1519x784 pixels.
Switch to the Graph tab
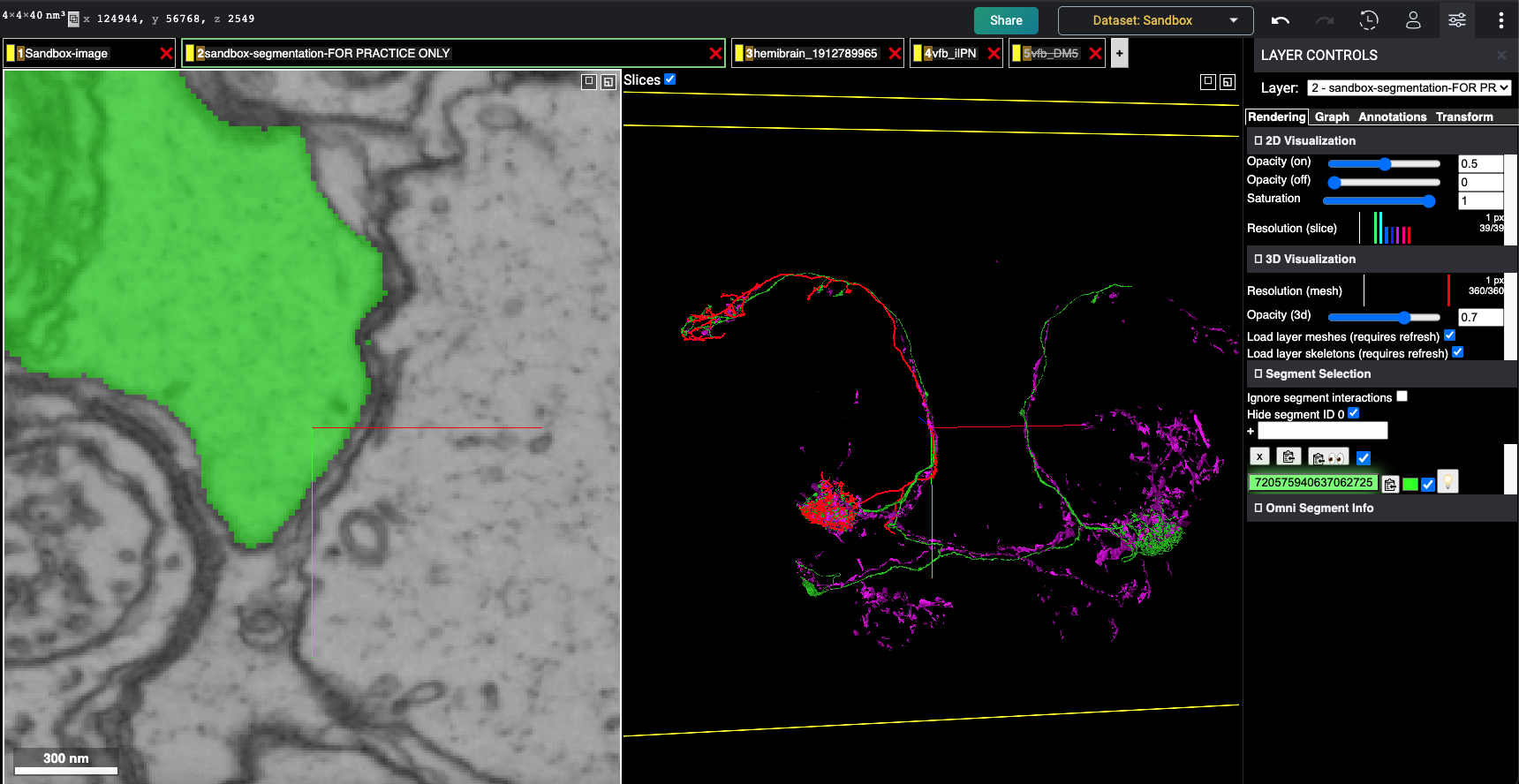pyautogui.click(x=1332, y=117)
